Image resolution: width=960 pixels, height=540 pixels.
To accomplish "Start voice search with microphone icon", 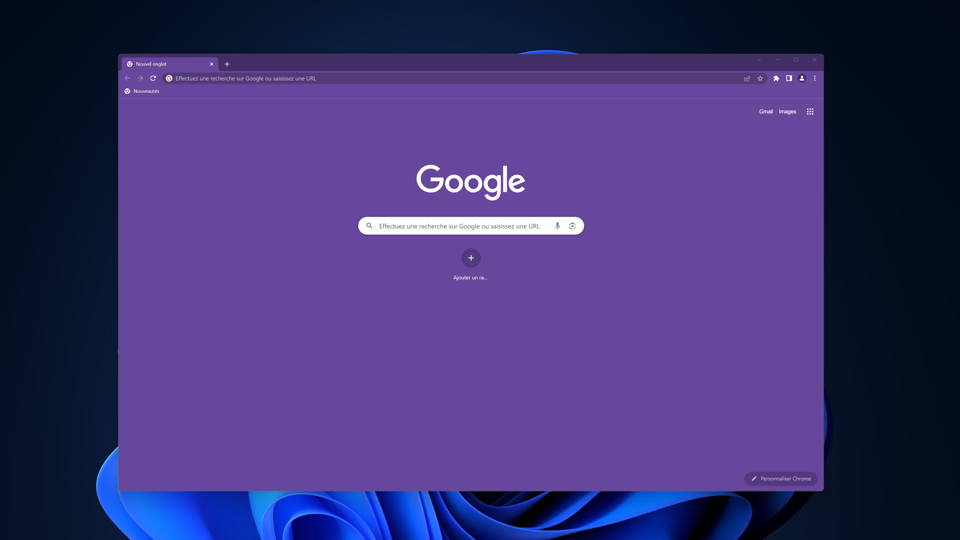I will coord(557,226).
